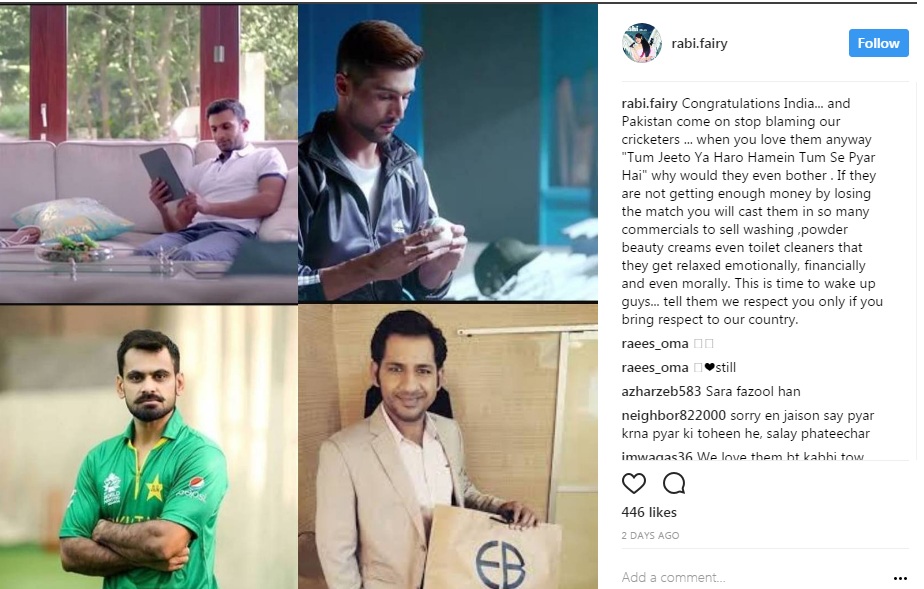Screen dimensions: 924x589
Task: Open the 2 DAYS AGO timestamp
Action: [650, 535]
